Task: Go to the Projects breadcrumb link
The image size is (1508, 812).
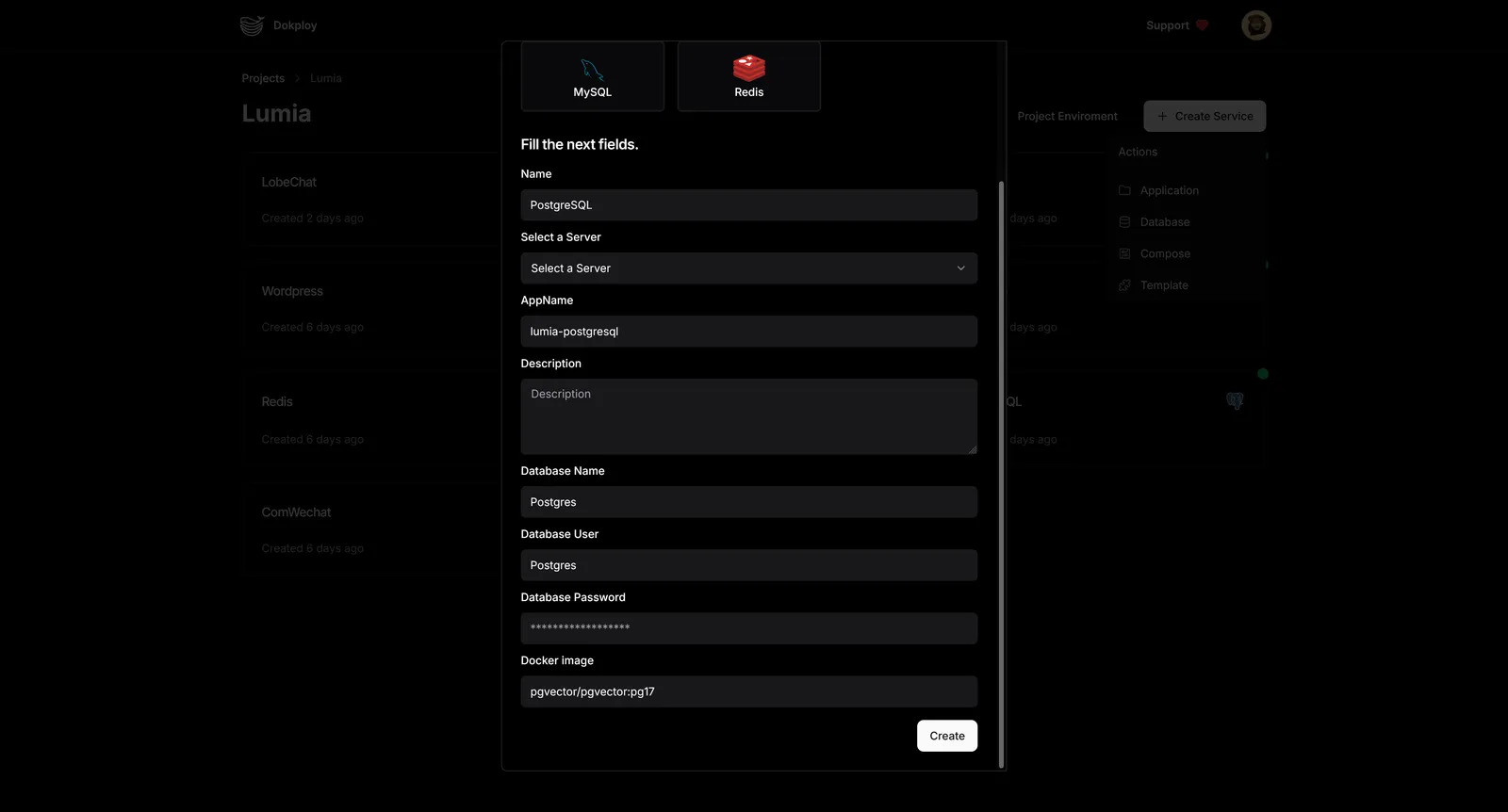Action: click(x=263, y=78)
